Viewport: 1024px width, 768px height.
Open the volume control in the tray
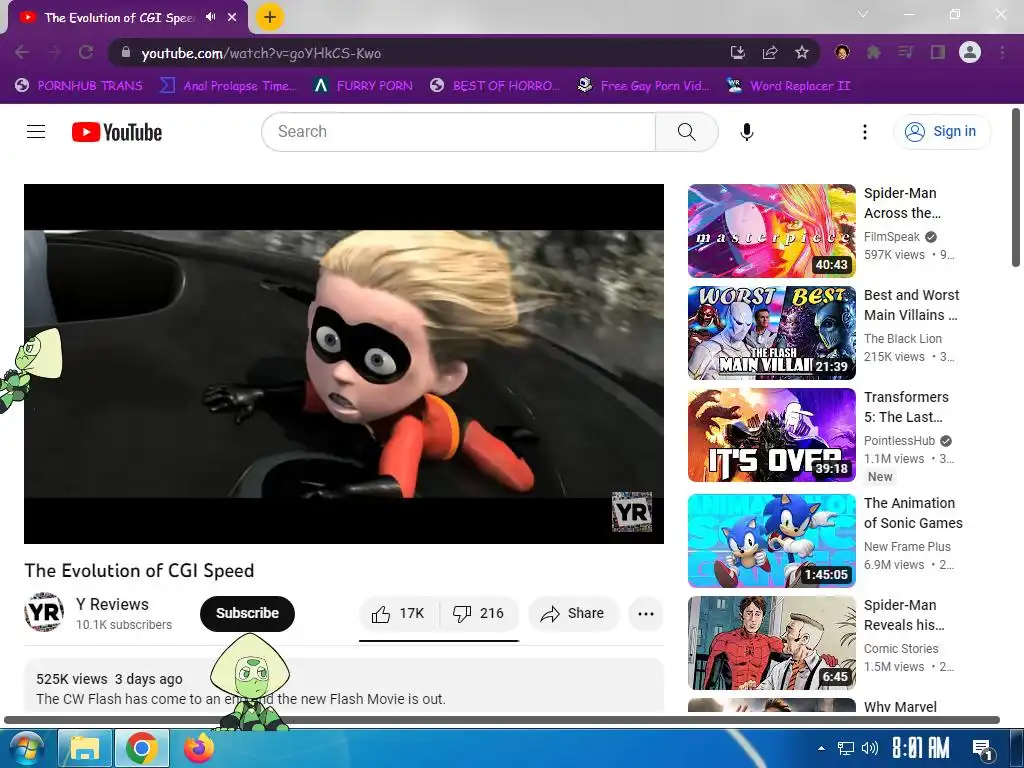(x=870, y=748)
